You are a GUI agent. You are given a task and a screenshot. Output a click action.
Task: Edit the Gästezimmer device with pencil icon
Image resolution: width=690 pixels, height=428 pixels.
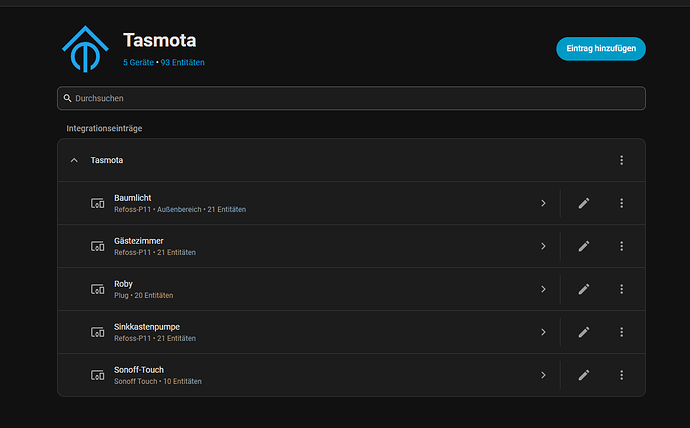click(x=584, y=246)
